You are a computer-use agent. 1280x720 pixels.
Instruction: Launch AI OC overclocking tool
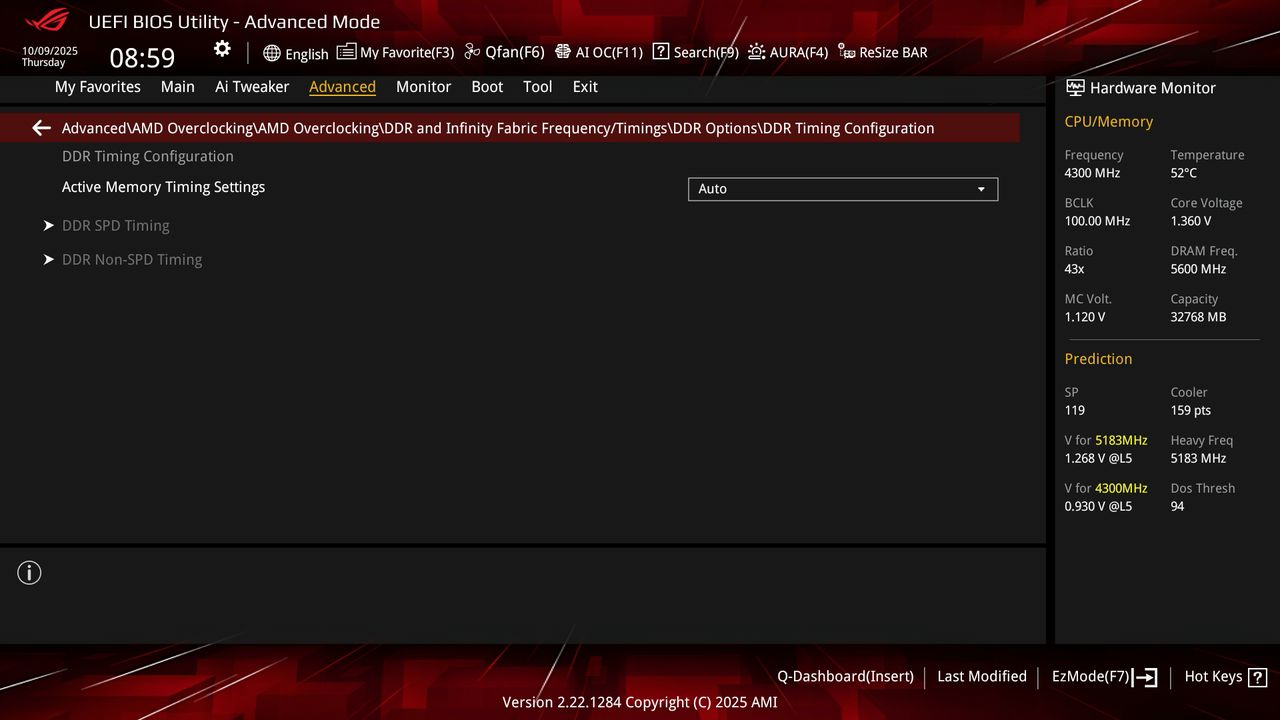[x=599, y=52]
